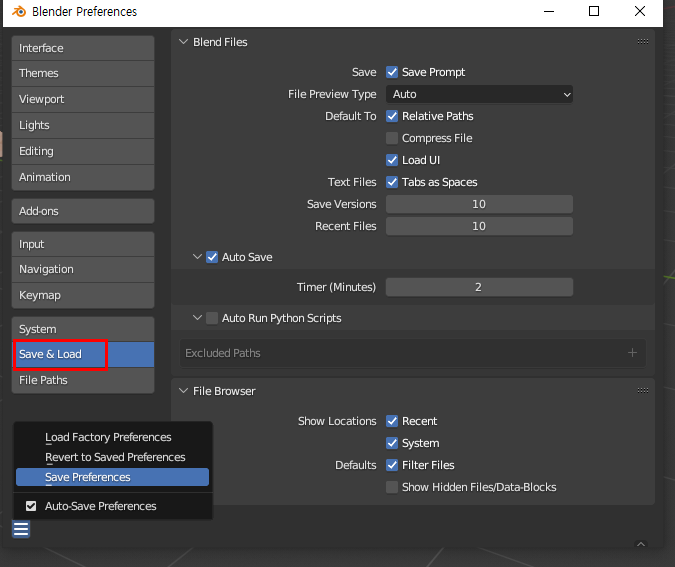This screenshot has height=567, width=675.
Task: Open the File Paths tab
Action: (83, 380)
